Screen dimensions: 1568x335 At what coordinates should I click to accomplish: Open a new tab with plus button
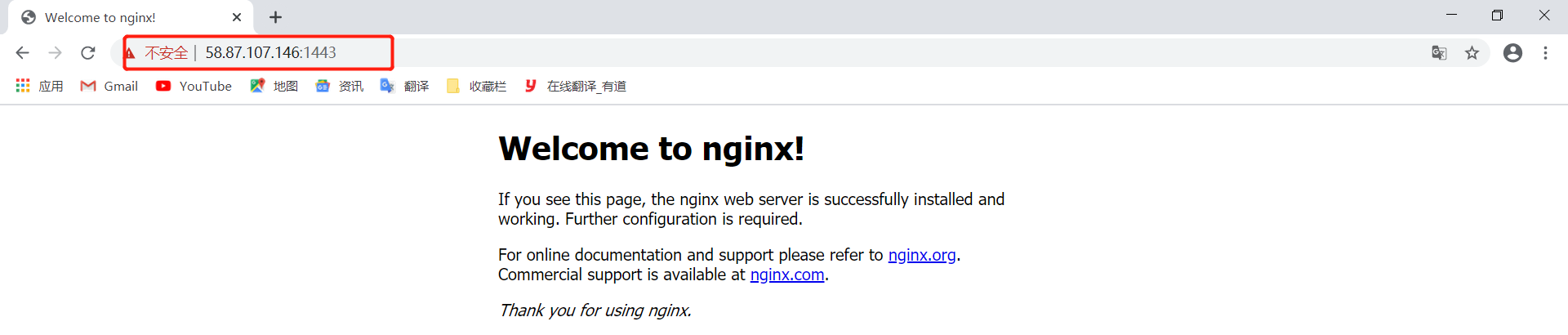click(276, 17)
